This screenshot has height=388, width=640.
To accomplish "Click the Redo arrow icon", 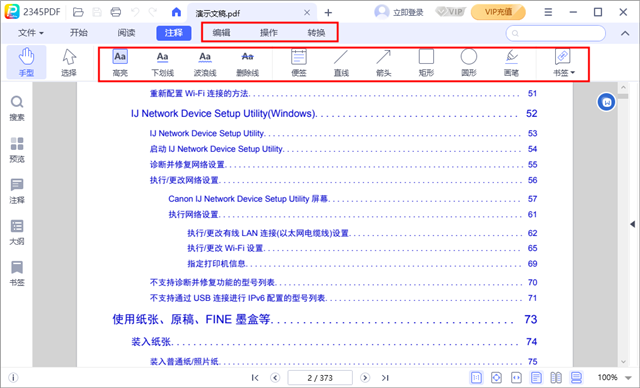I will (153, 12).
